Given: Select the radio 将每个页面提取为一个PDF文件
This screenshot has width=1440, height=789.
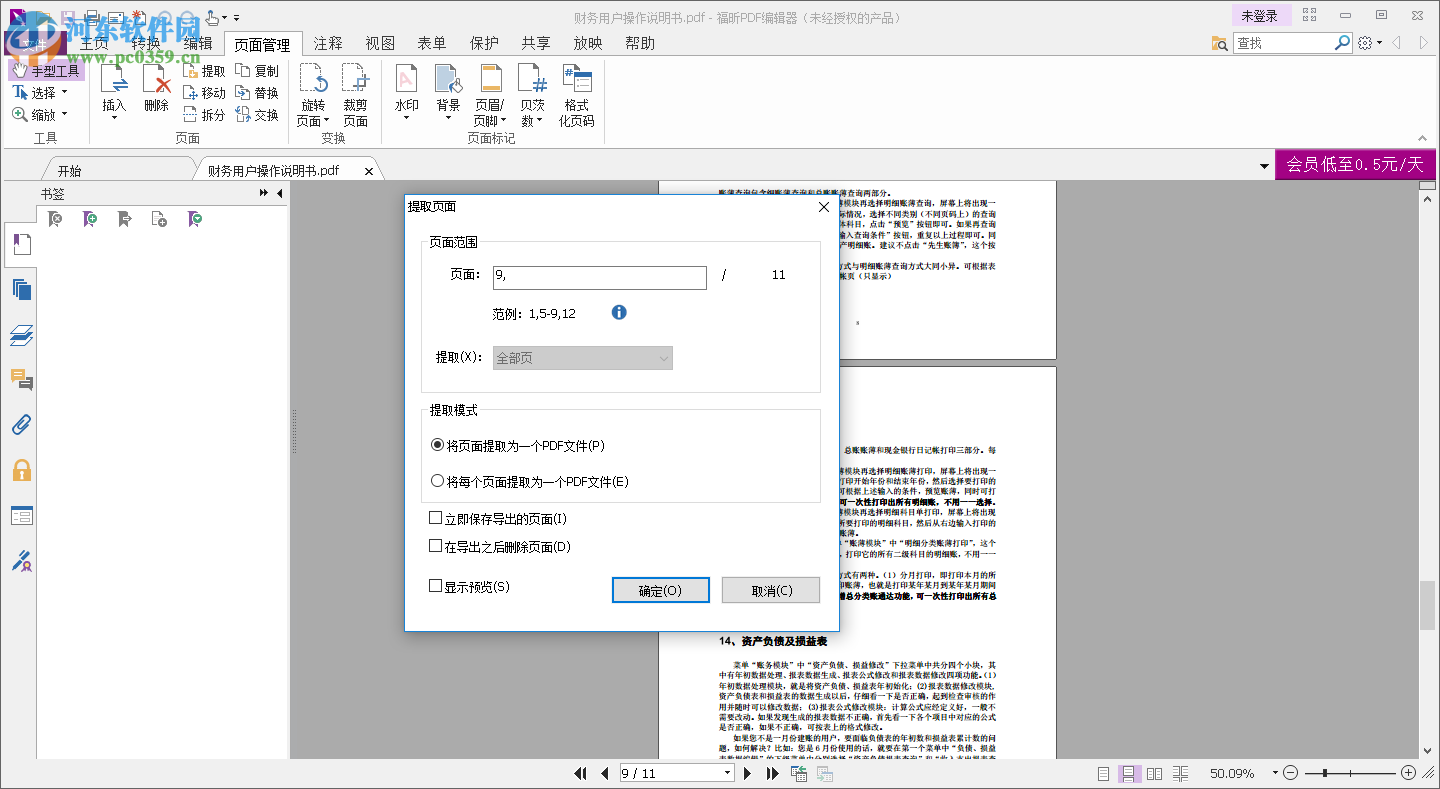Looking at the screenshot, I should pos(437,480).
